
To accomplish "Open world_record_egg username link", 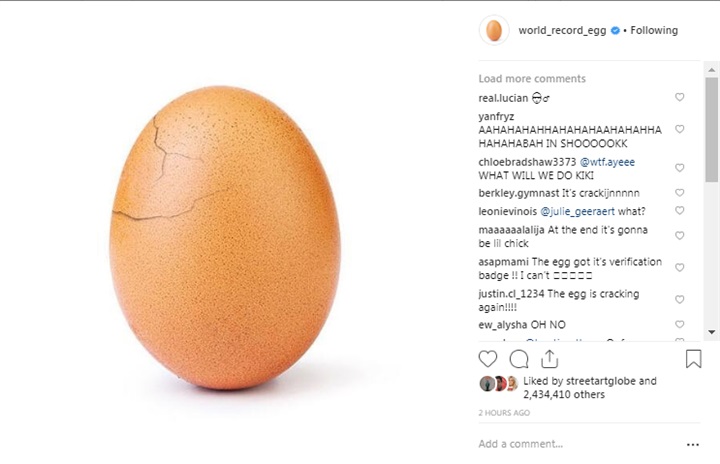I will point(562,30).
